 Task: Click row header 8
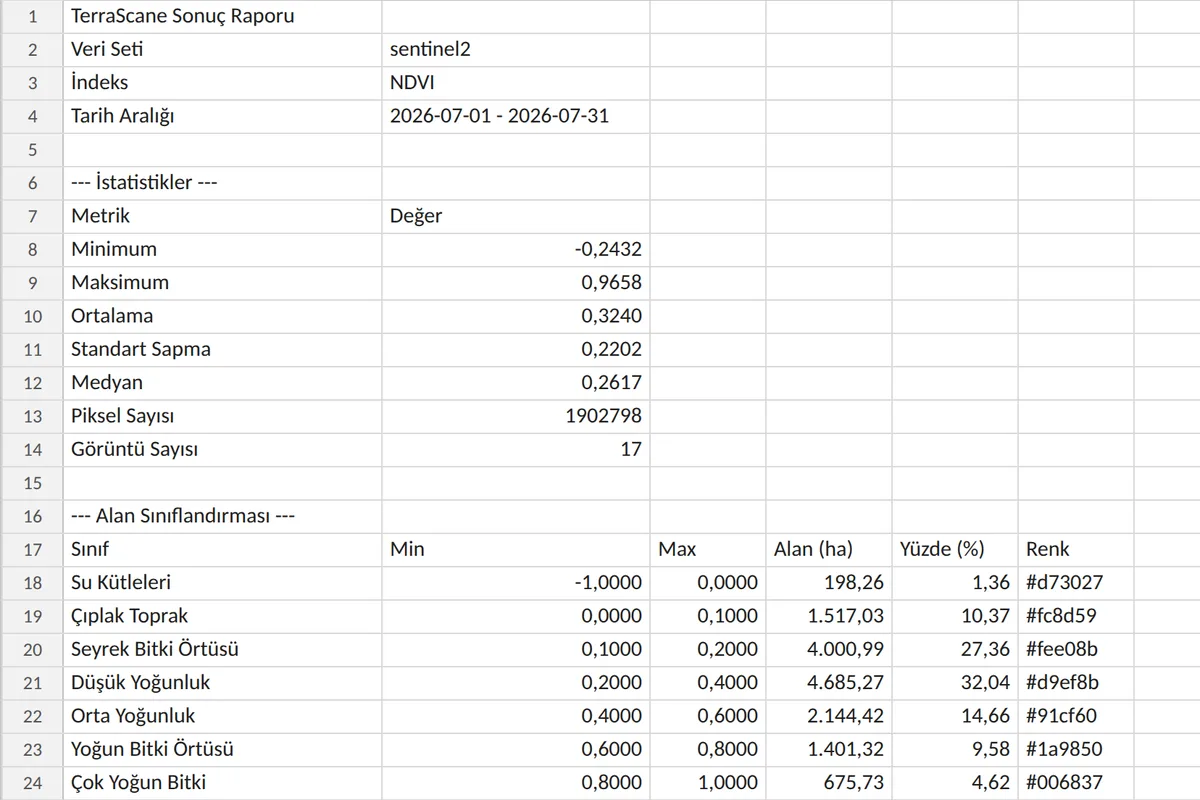click(32, 249)
